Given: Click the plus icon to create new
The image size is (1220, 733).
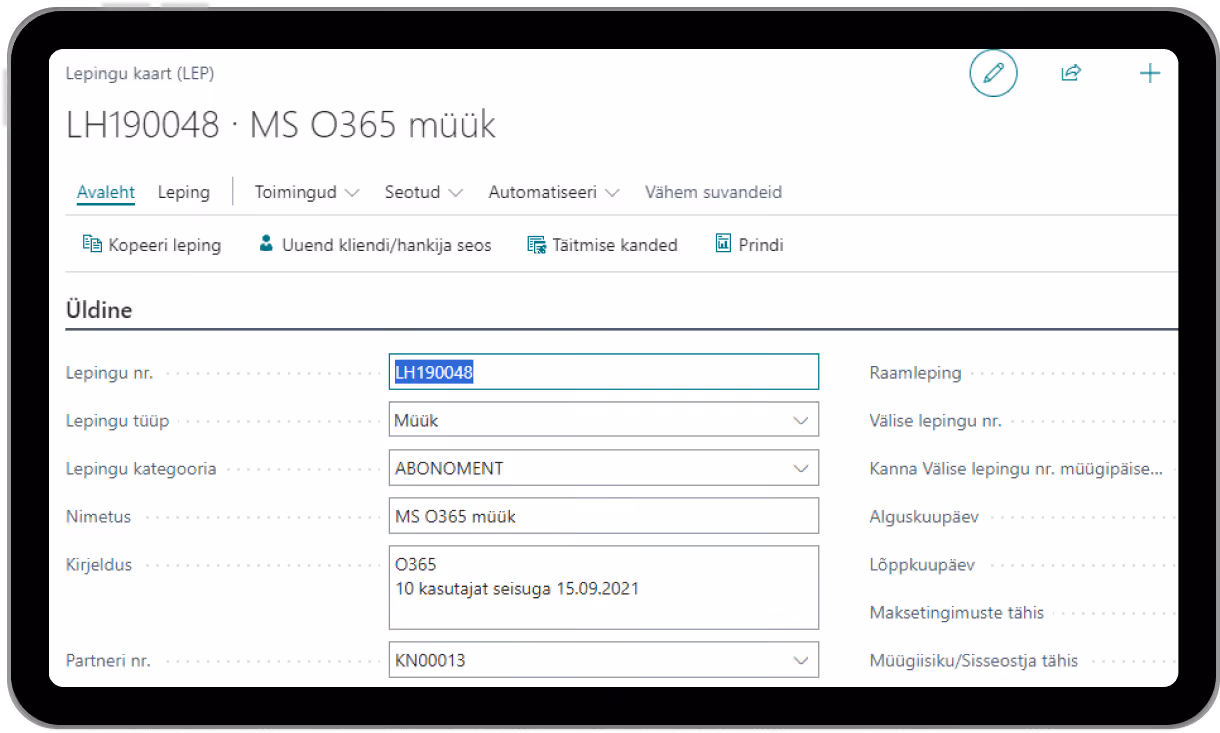Looking at the screenshot, I should [x=1150, y=73].
